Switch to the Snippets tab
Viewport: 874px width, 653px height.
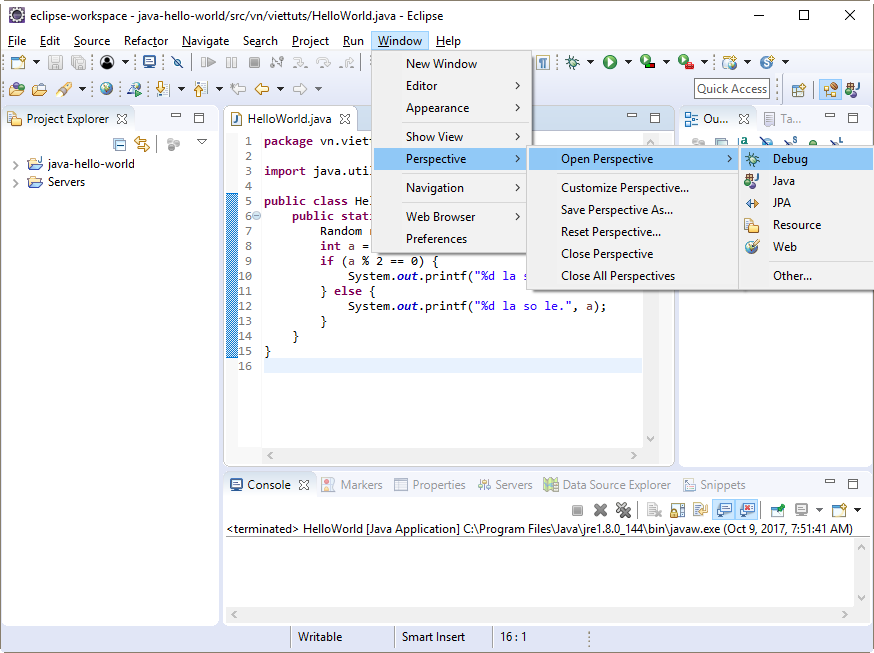[x=715, y=485]
